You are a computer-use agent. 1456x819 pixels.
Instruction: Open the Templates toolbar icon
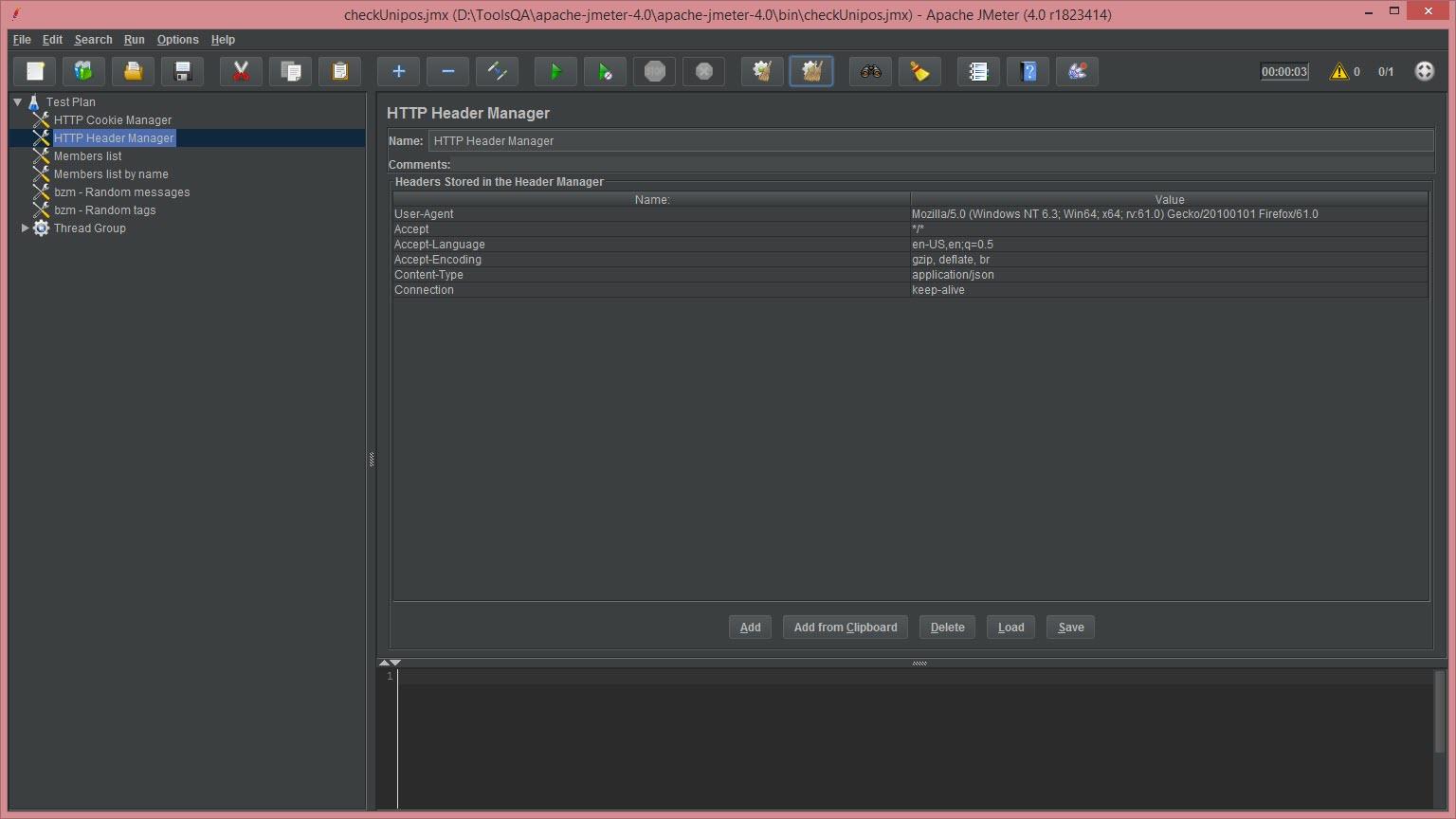click(84, 71)
